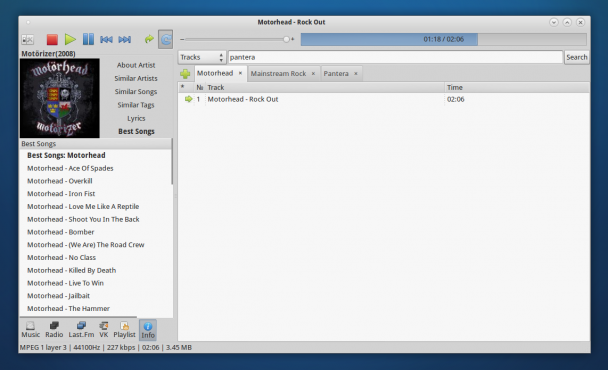Click the Search button
Viewport: 608px width, 370px height.
click(x=577, y=57)
